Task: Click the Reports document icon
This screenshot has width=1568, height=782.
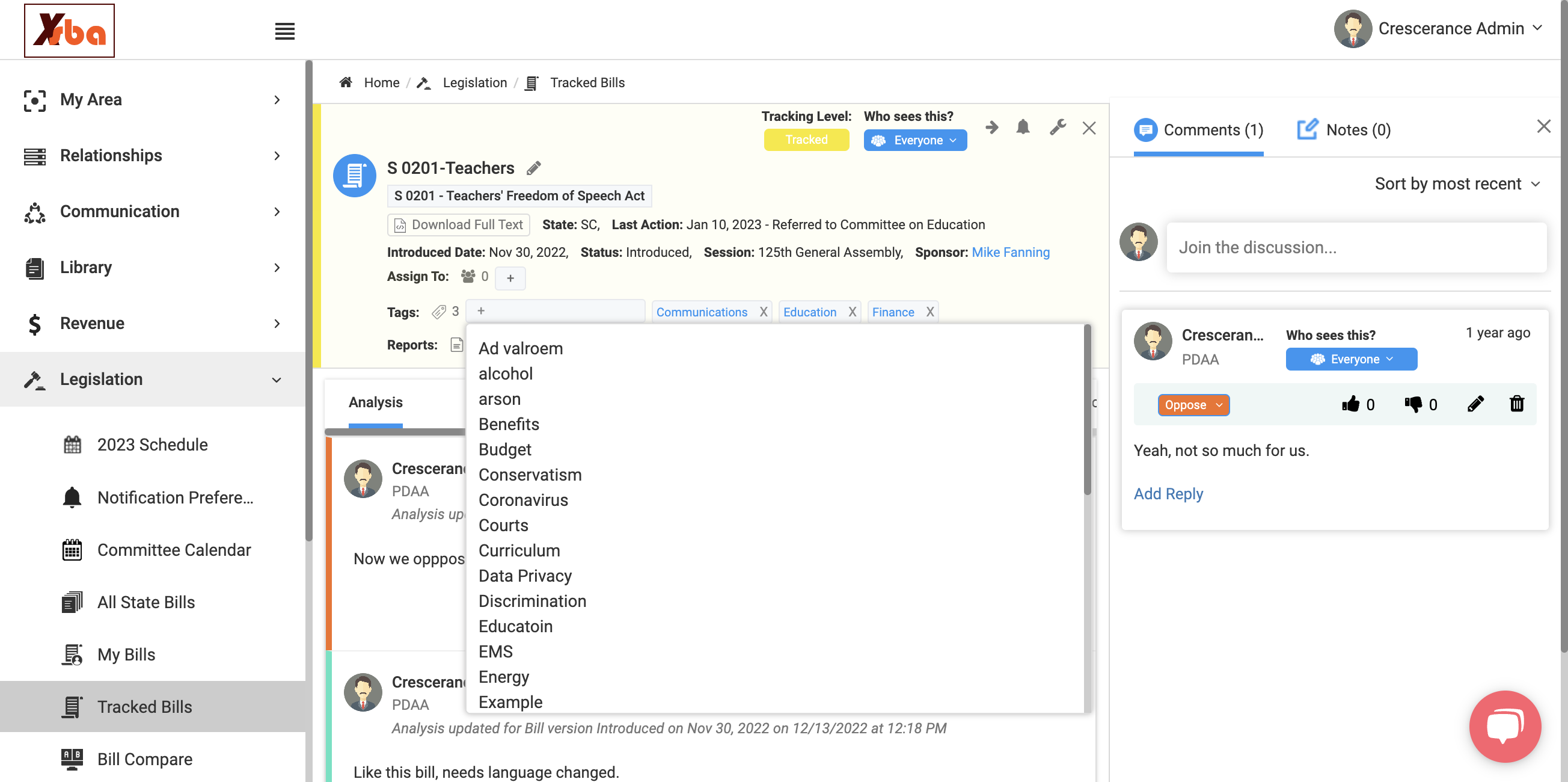Action: coord(456,345)
